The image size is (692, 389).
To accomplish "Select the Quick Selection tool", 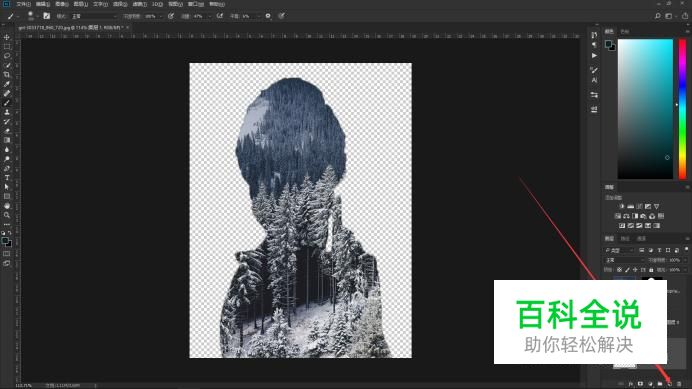I will [x=7, y=65].
